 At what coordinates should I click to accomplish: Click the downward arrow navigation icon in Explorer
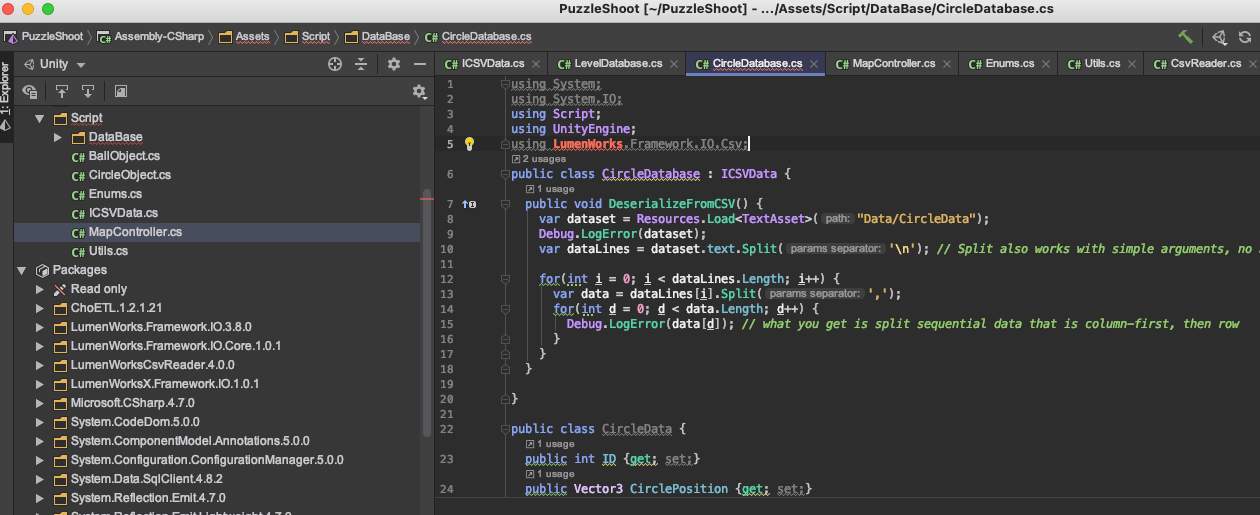coord(88,91)
